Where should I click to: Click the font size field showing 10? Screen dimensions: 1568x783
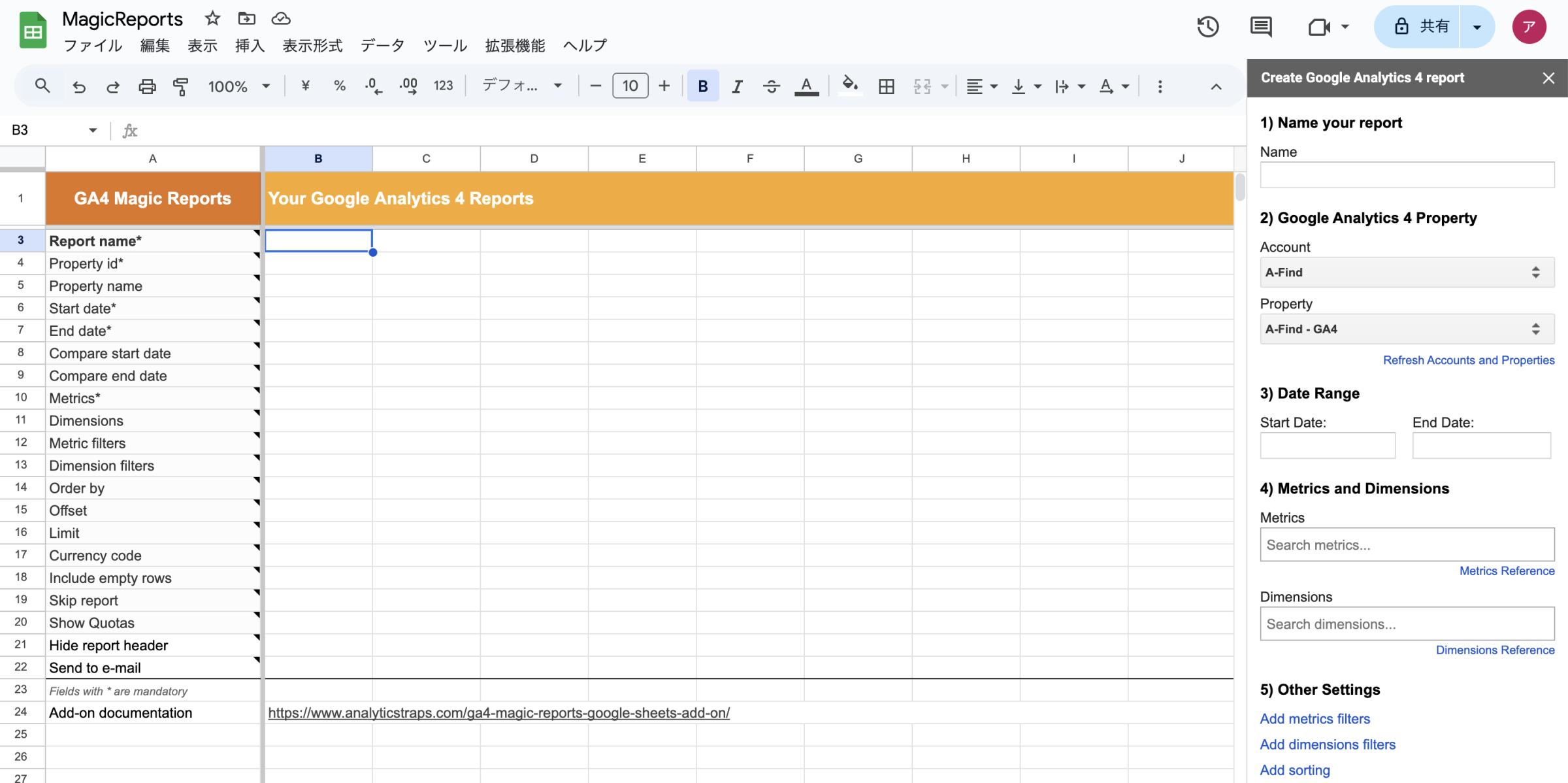pyautogui.click(x=630, y=86)
